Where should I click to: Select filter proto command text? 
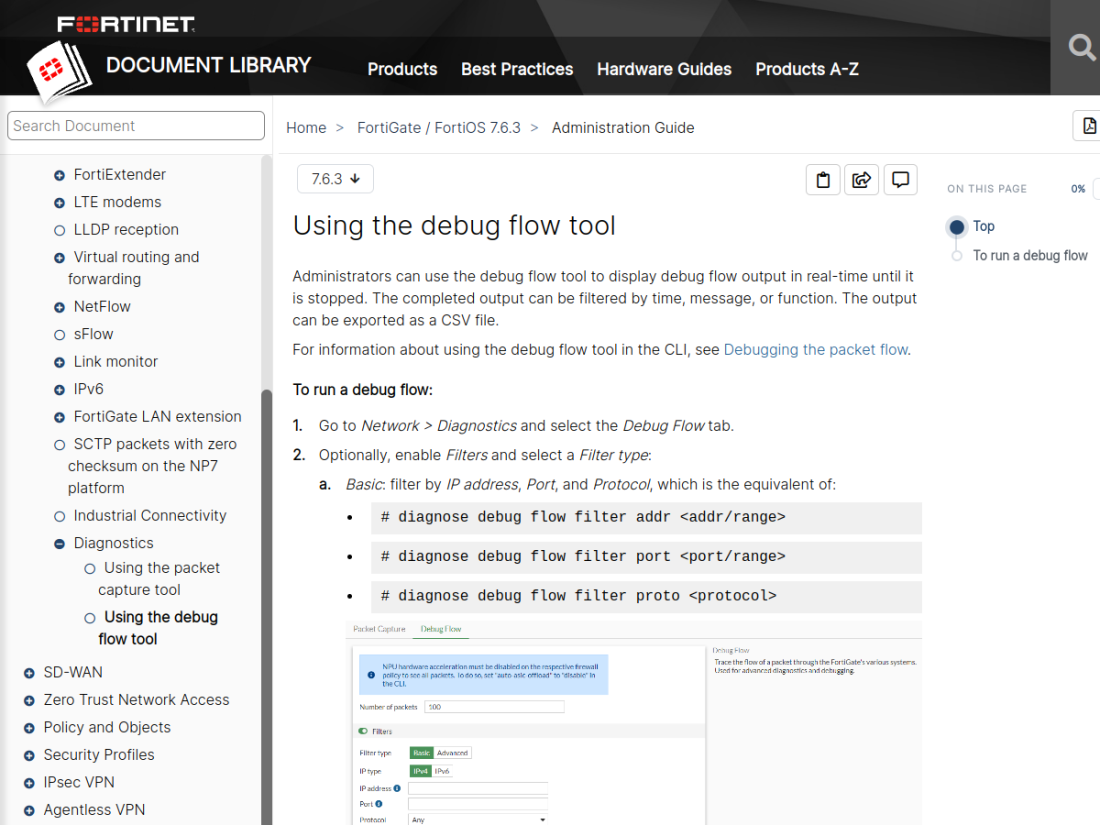tap(579, 596)
